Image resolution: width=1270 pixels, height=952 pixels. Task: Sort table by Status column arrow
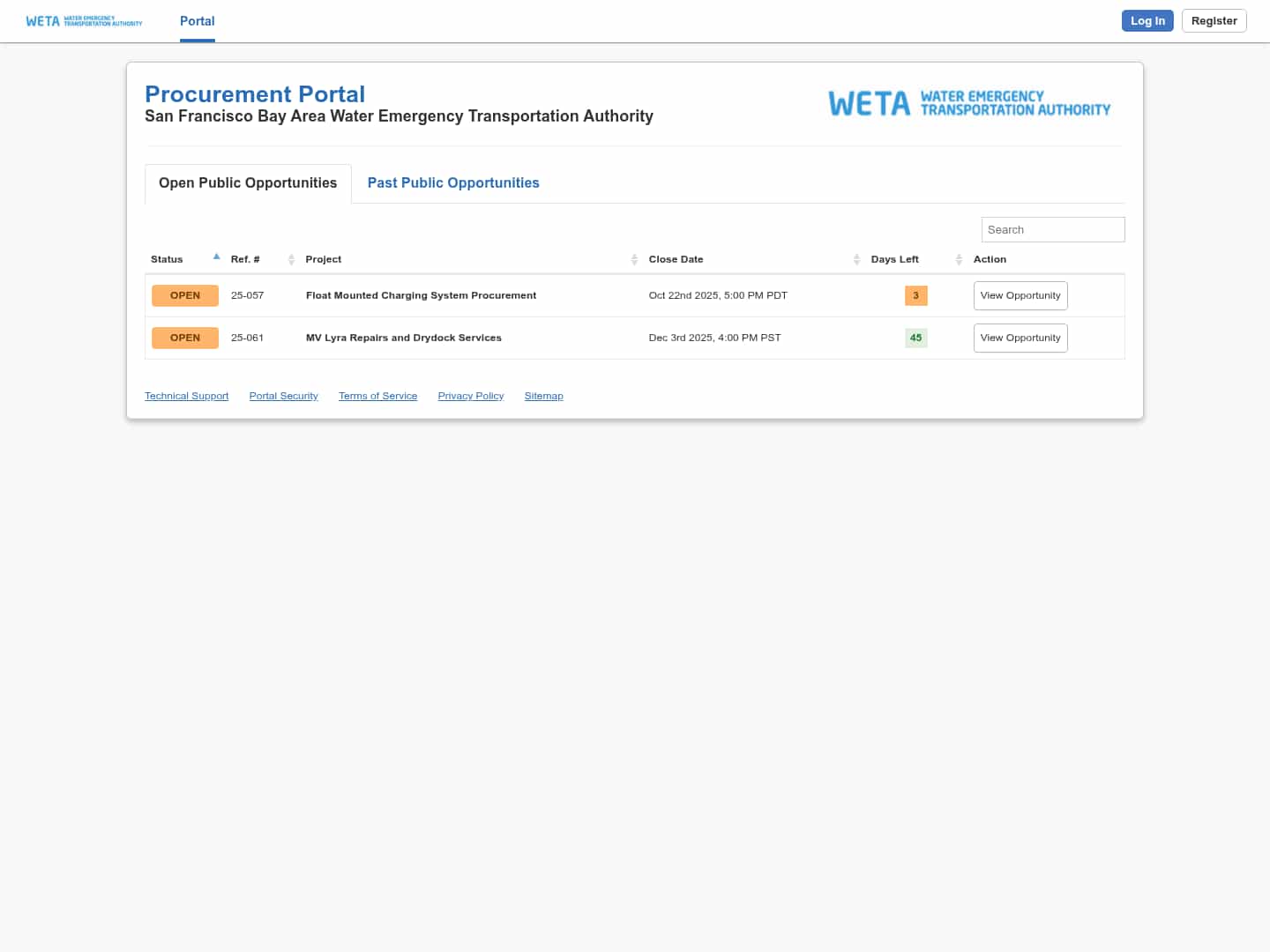(x=216, y=257)
